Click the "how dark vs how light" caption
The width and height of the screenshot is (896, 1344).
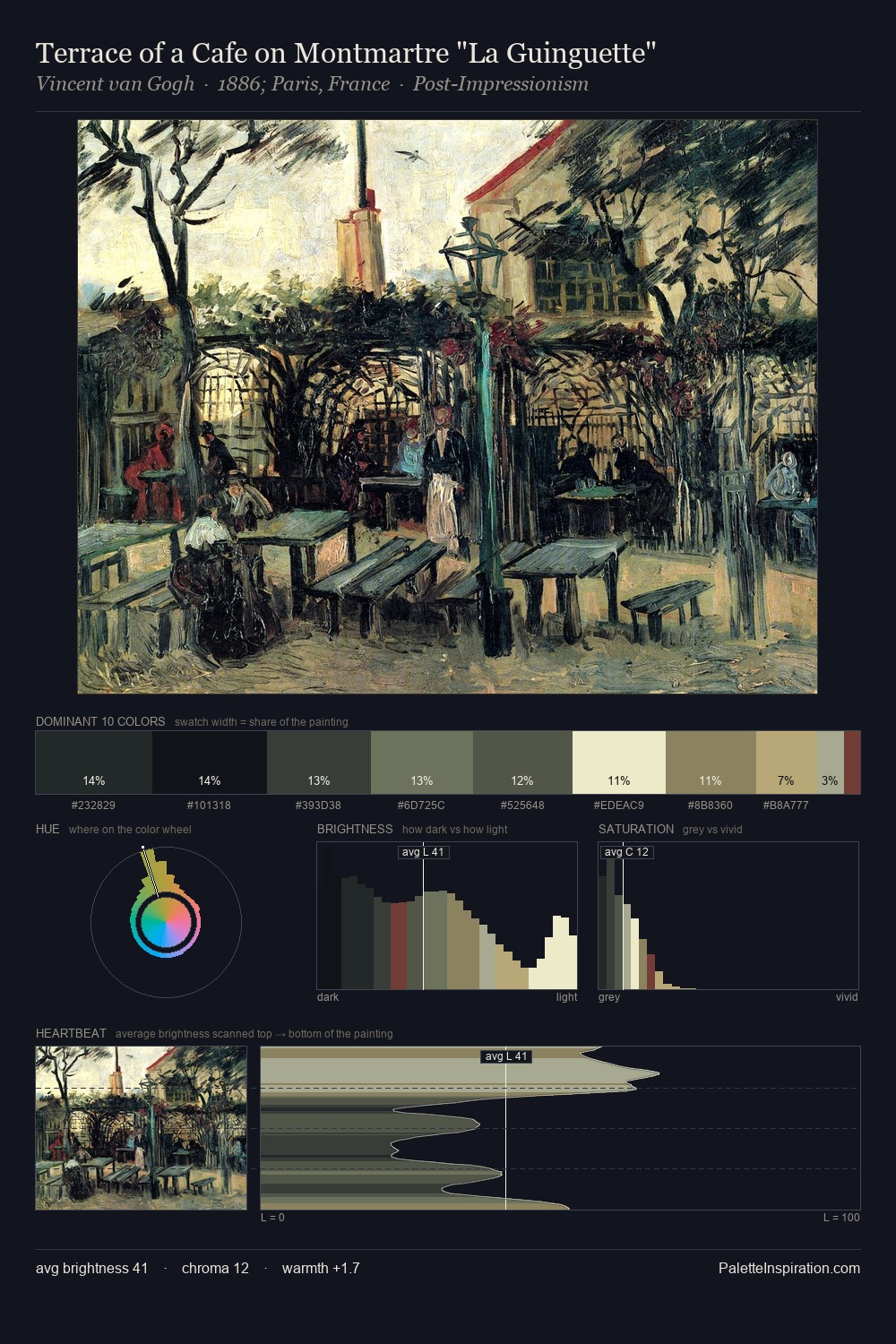point(454,830)
